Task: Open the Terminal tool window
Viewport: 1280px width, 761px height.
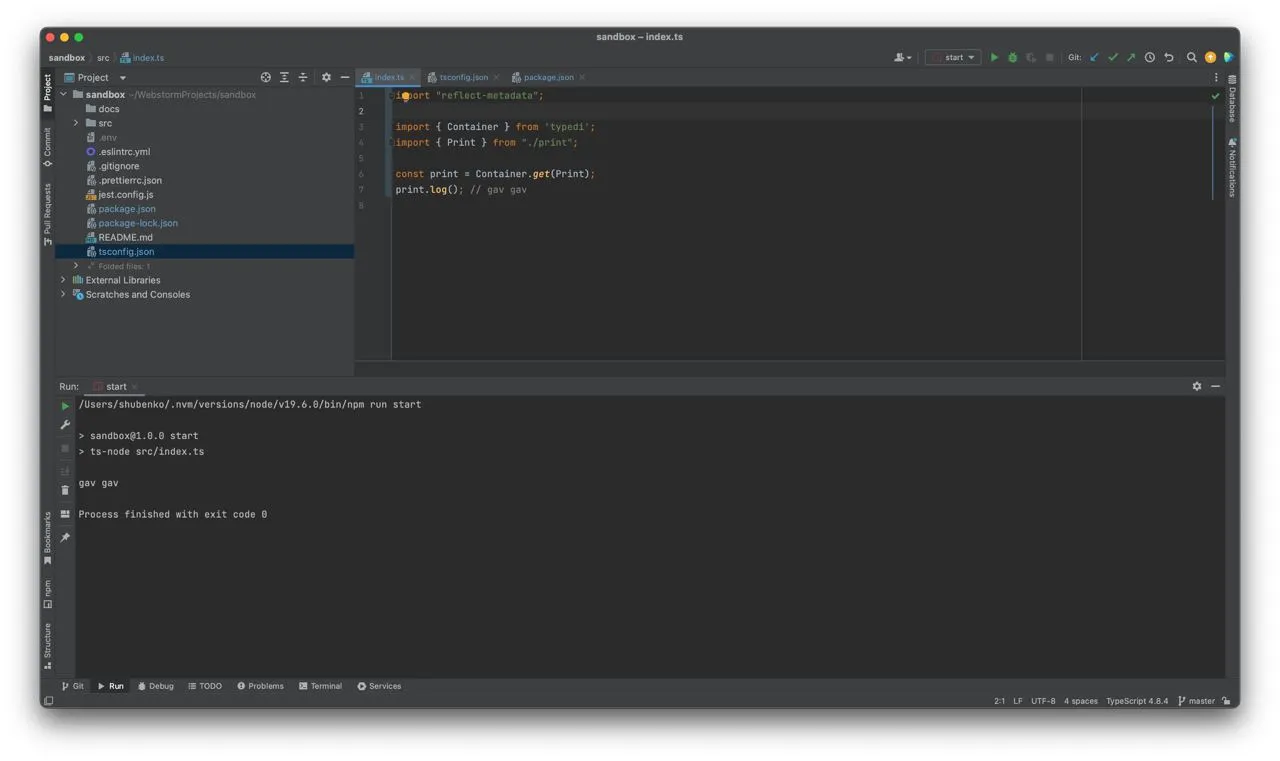Action: point(320,686)
